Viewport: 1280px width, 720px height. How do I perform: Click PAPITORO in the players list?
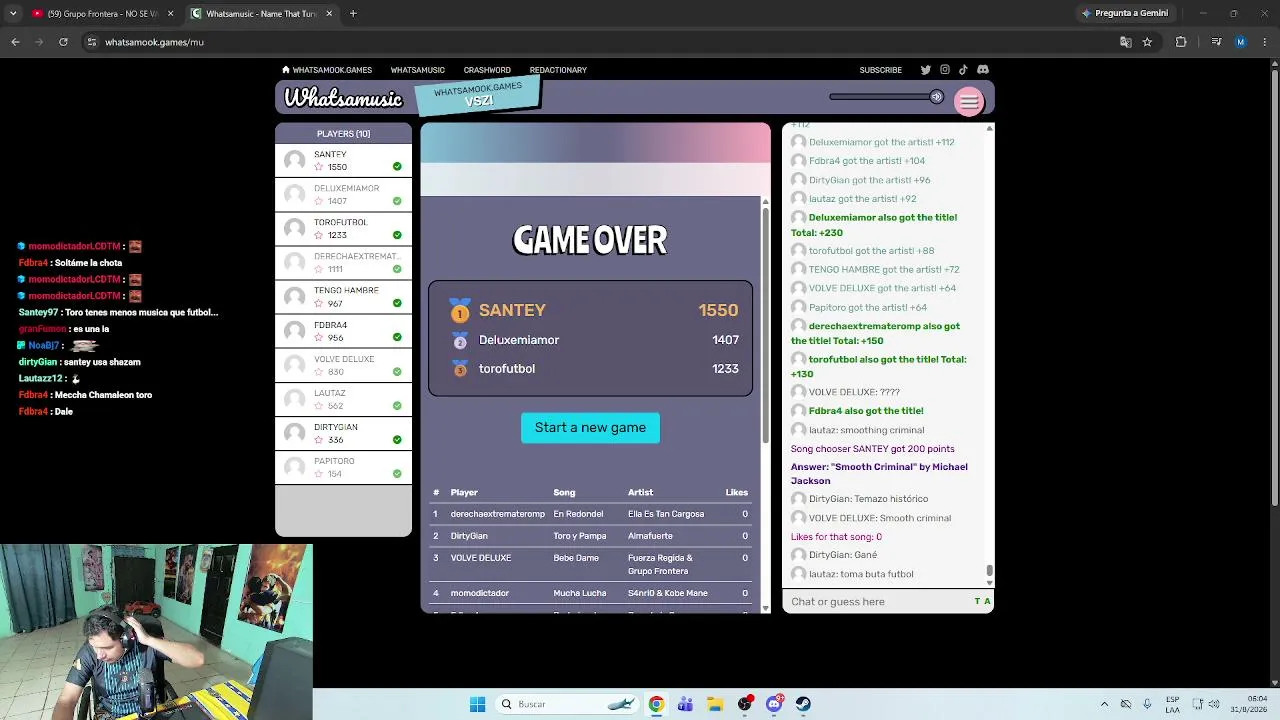[343, 467]
